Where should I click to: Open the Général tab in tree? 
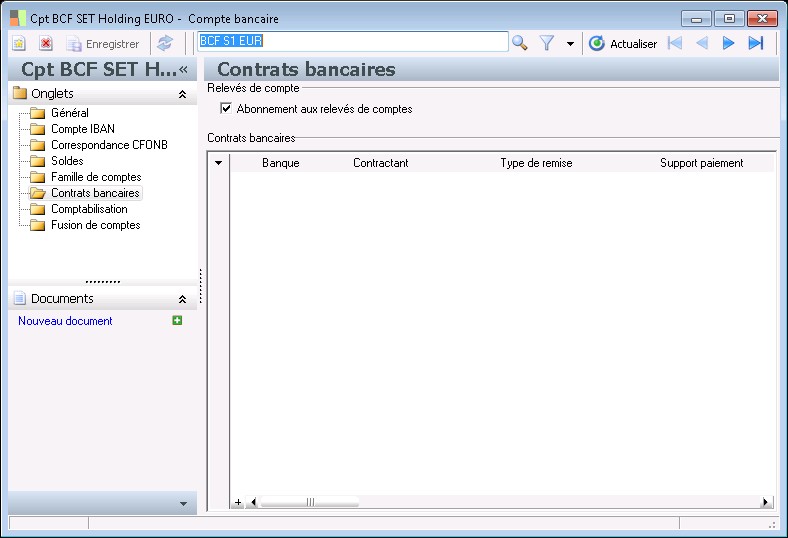70,113
